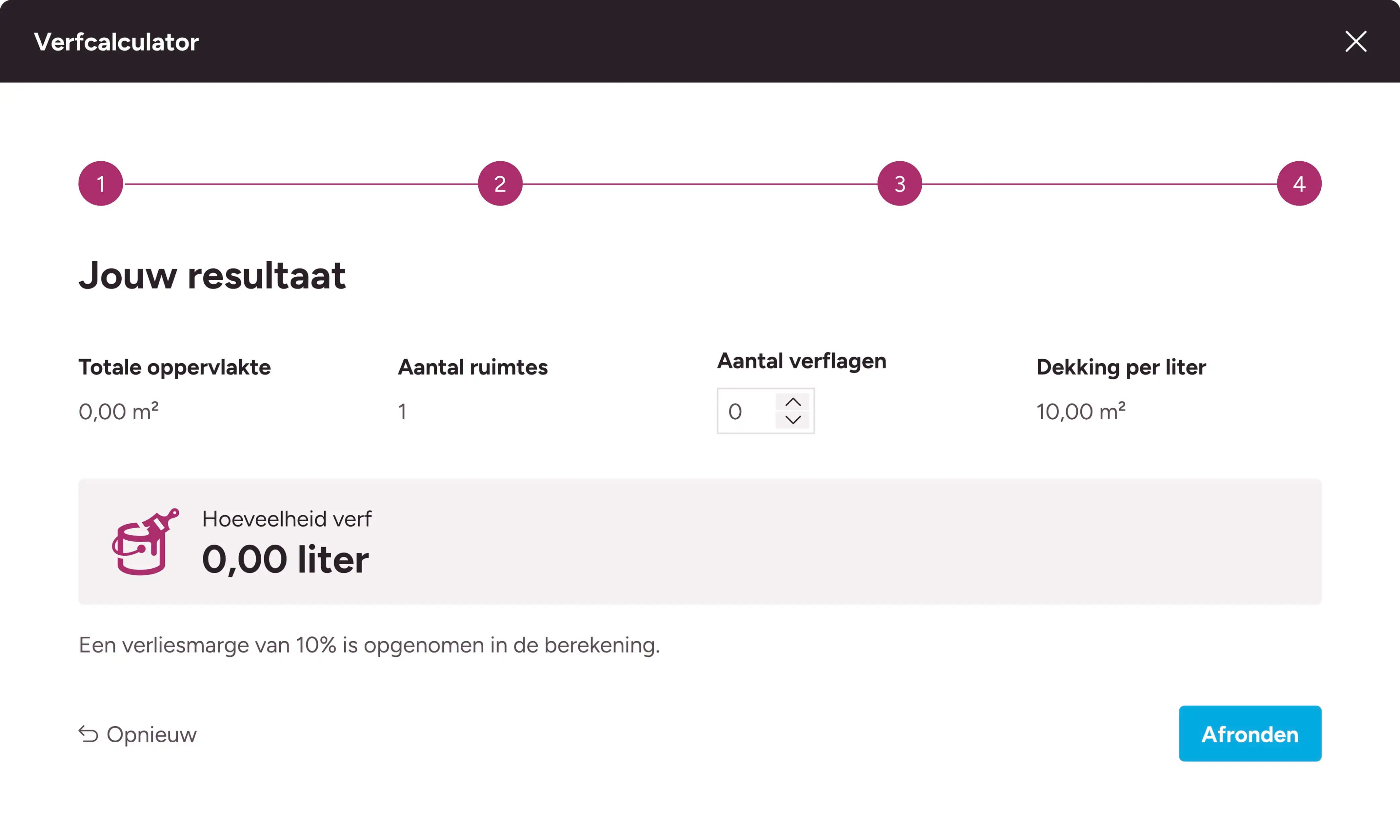This screenshot has height=840, width=1400.
Task: Click the Jouw resultaat heading
Action: 212,276
